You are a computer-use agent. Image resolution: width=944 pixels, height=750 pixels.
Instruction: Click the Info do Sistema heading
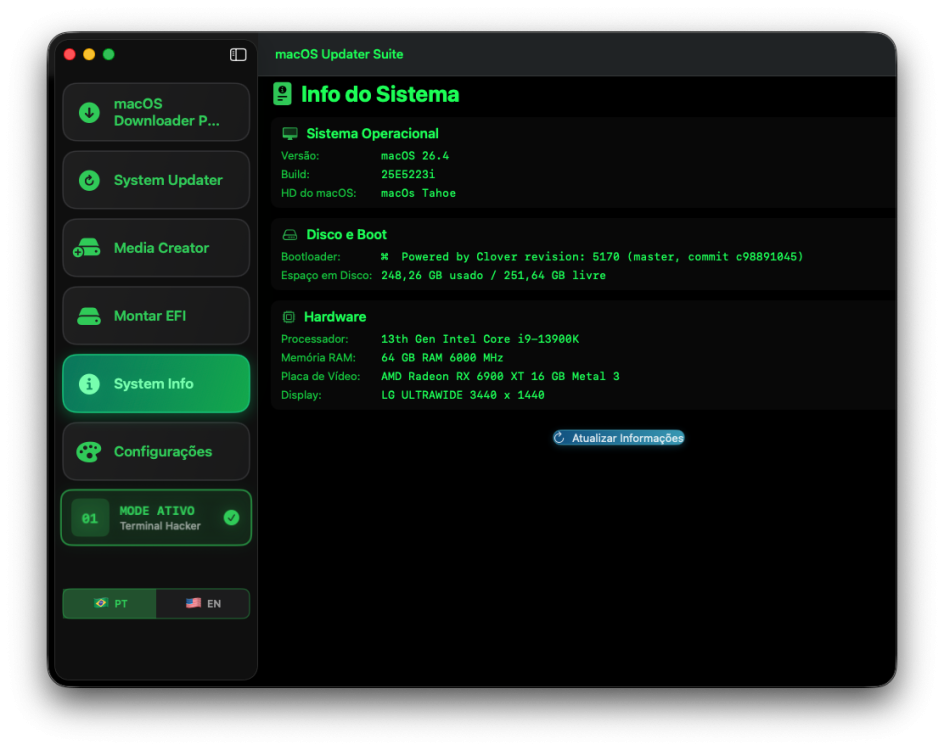pos(380,95)
